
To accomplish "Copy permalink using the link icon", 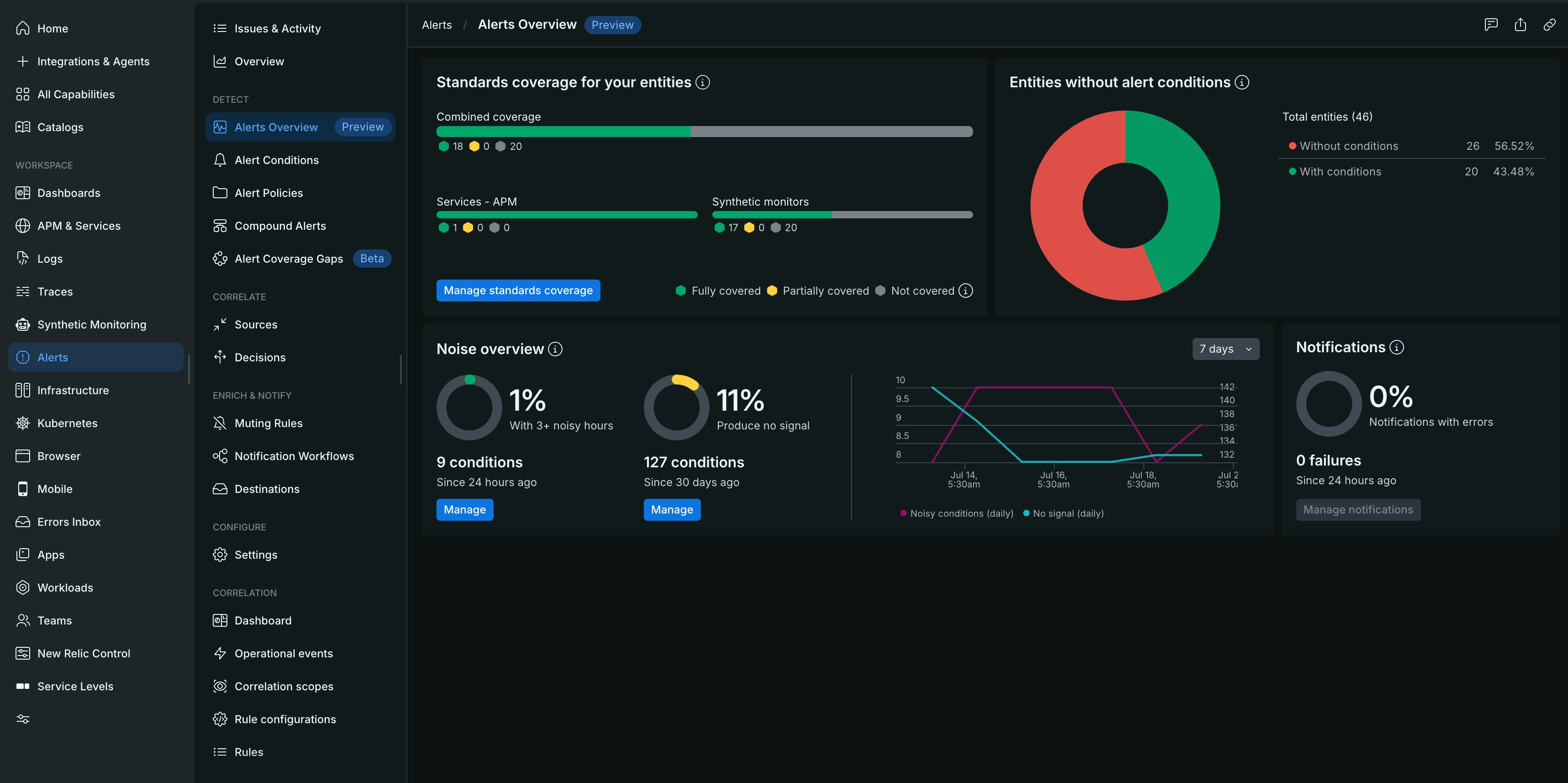I will pos(1549,24).
